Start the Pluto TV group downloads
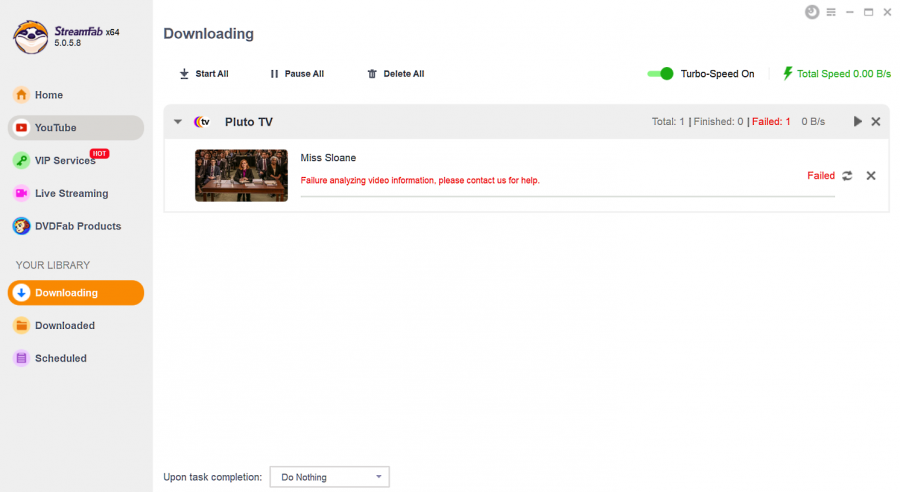This screenshot has width=900, height=492. 858,121
